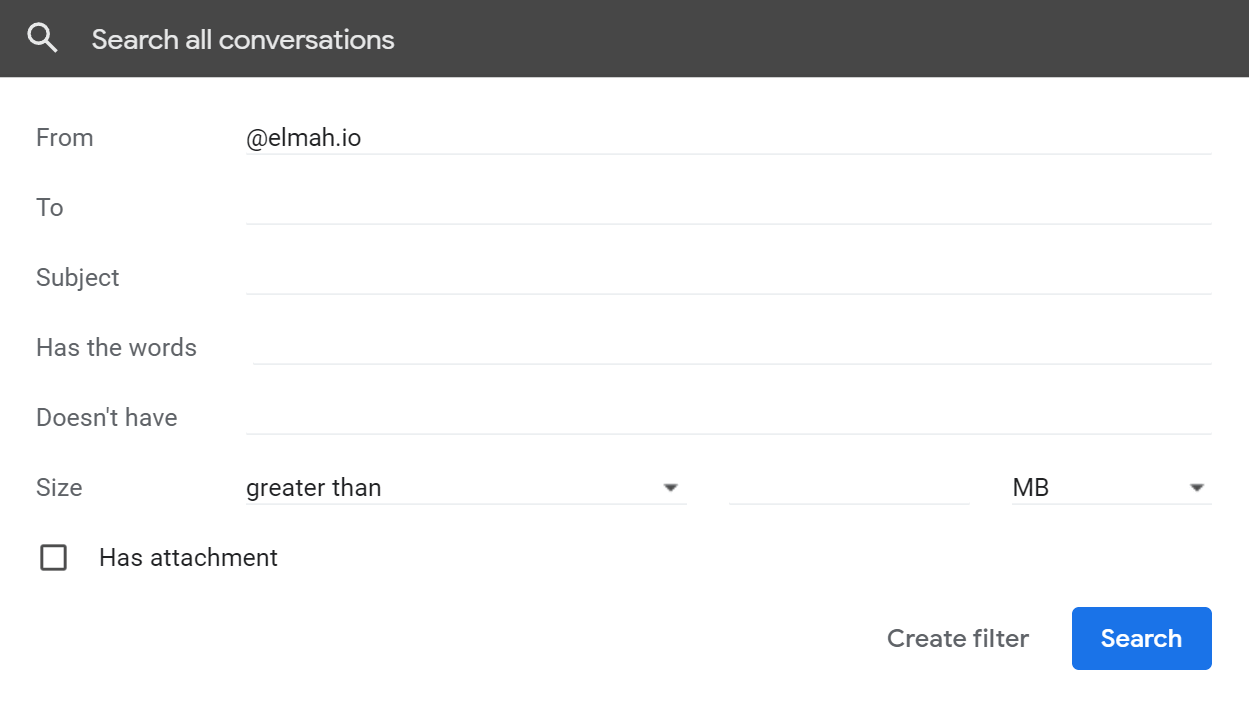Select the To recipient input field

728,207
